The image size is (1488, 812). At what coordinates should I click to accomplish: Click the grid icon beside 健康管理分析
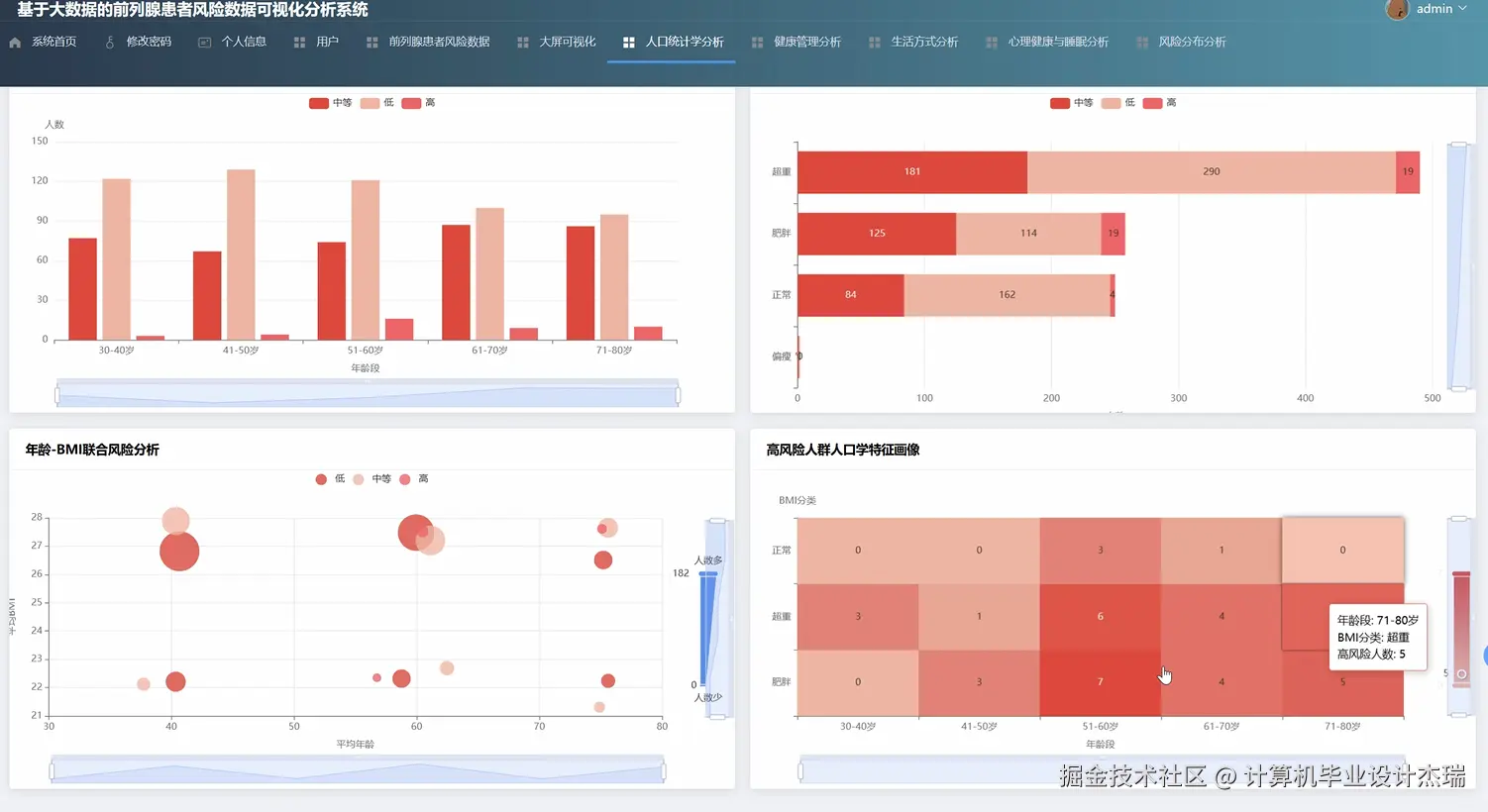757,43
